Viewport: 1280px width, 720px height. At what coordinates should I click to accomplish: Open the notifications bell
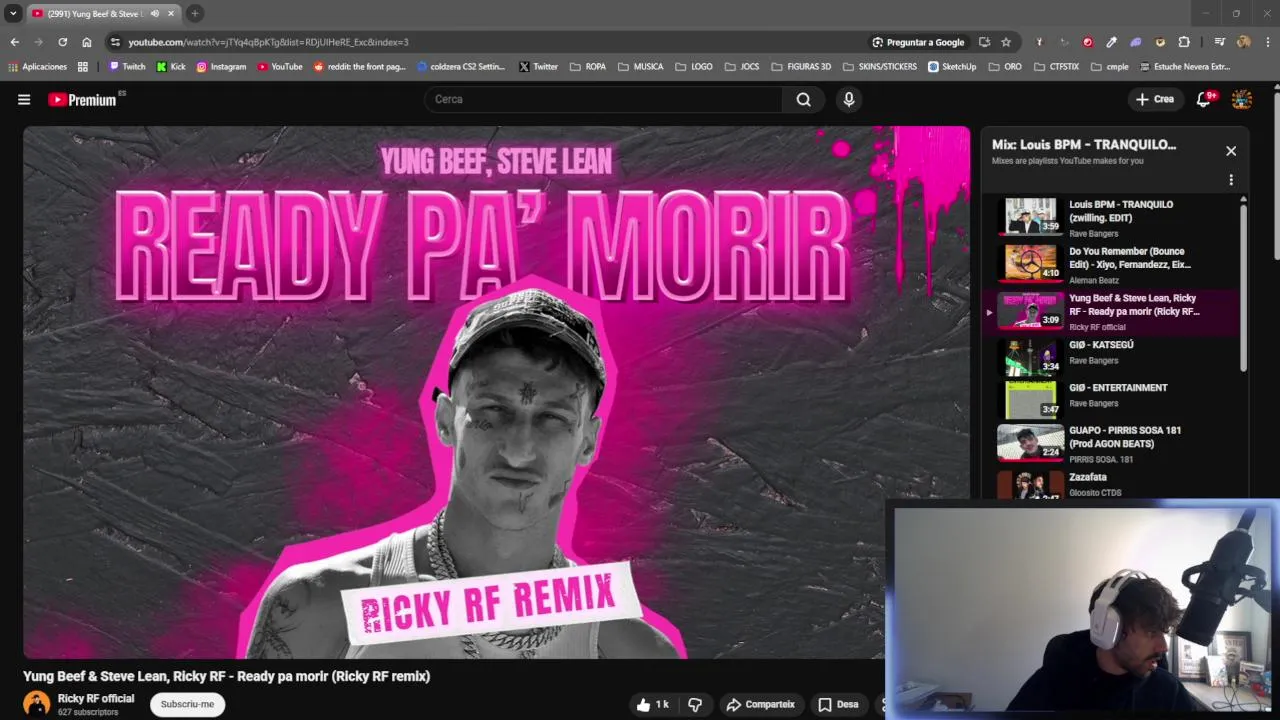(x=1204, y=99)
